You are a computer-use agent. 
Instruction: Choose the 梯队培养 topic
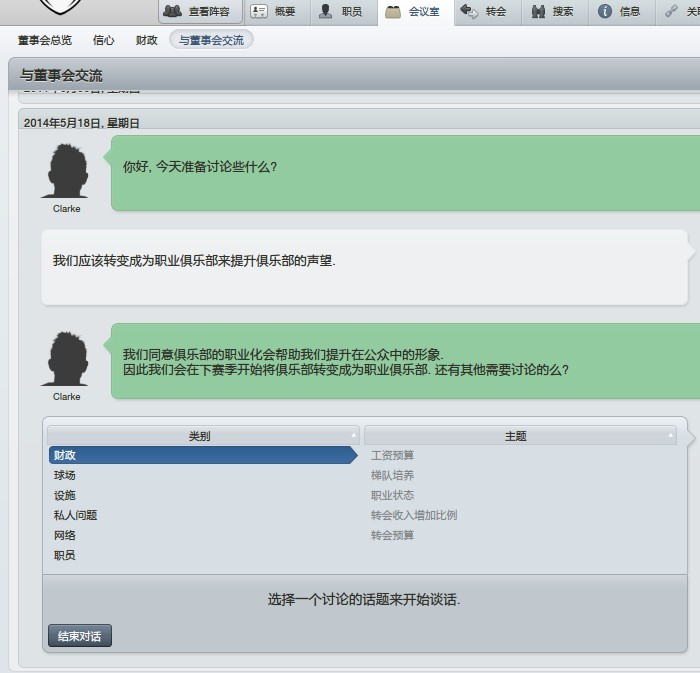392,475
